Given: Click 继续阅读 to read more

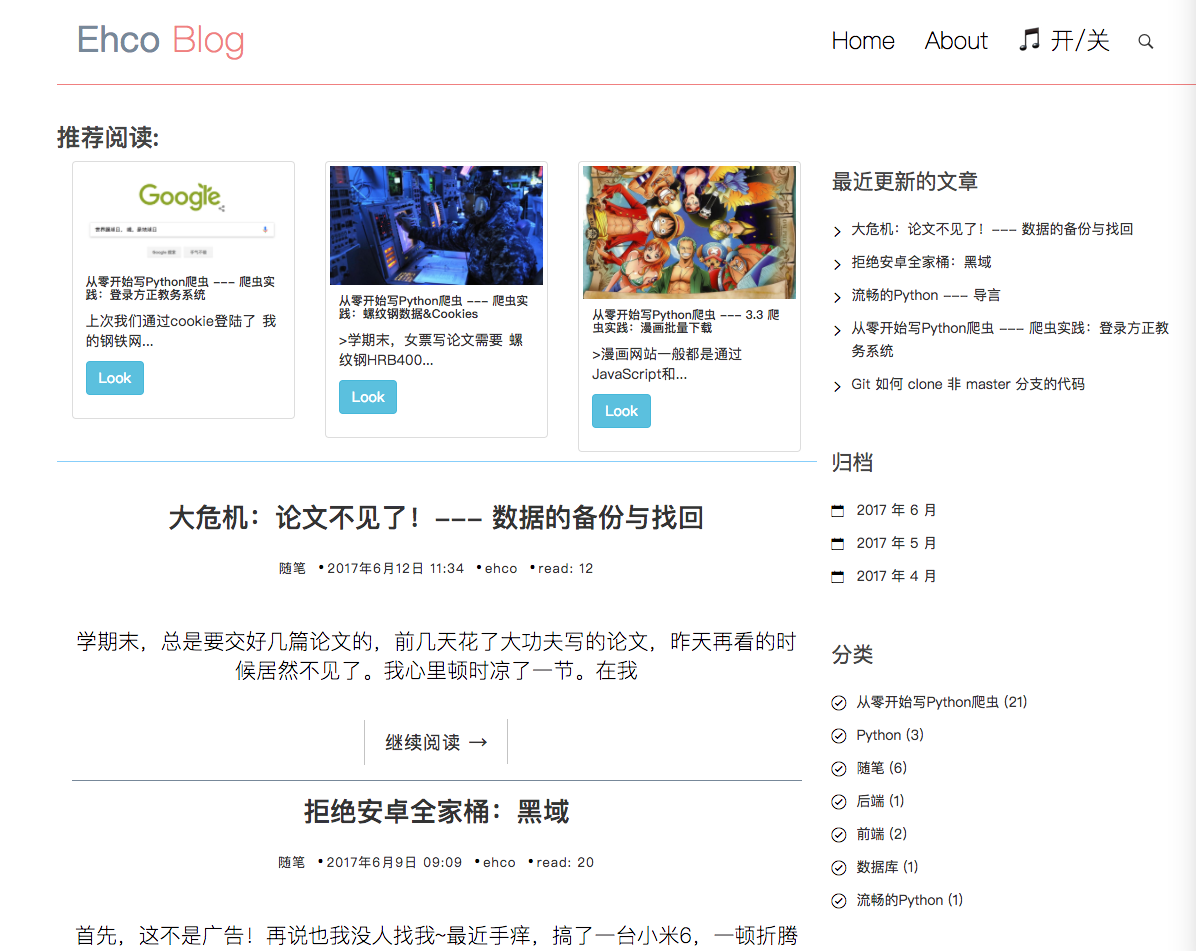Looking at the screenshot, I should pos(436,742).
